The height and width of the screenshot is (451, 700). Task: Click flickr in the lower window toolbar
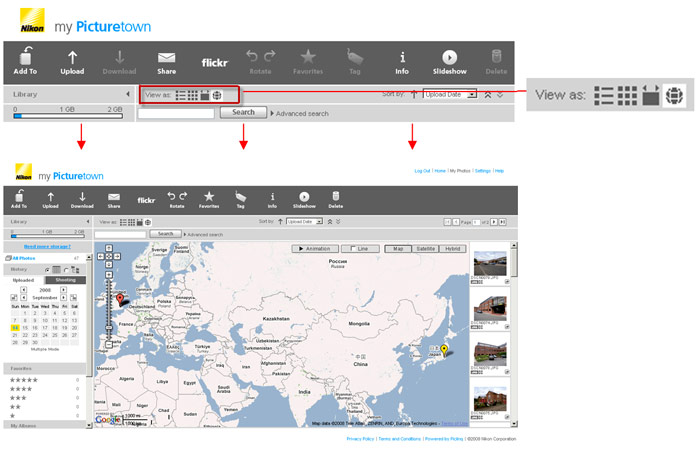(x=146, y=200)
